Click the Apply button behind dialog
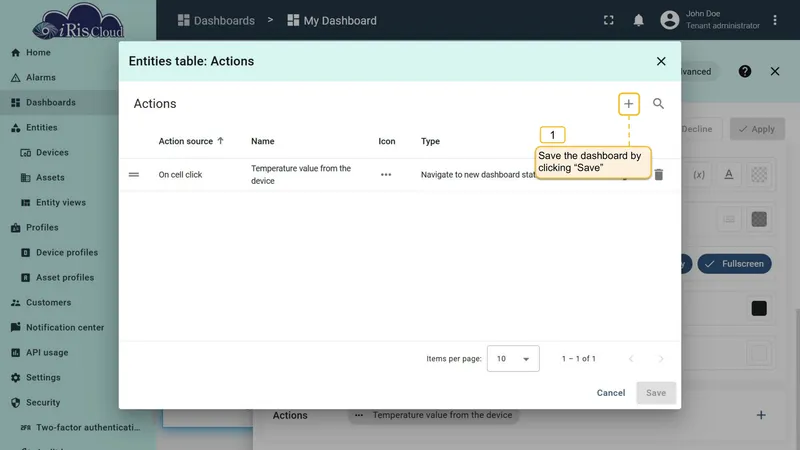 (757, 129)
